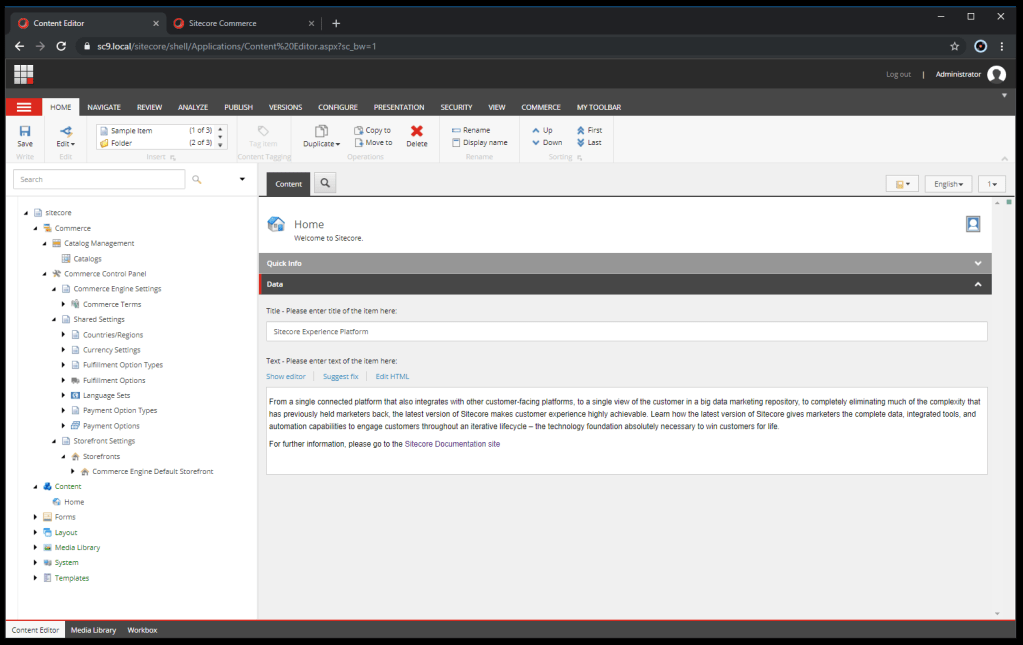Click the Move to First sorting icon
This screenshot has width=1023, height=645.
pyautogui.click(x=581, y=130)
